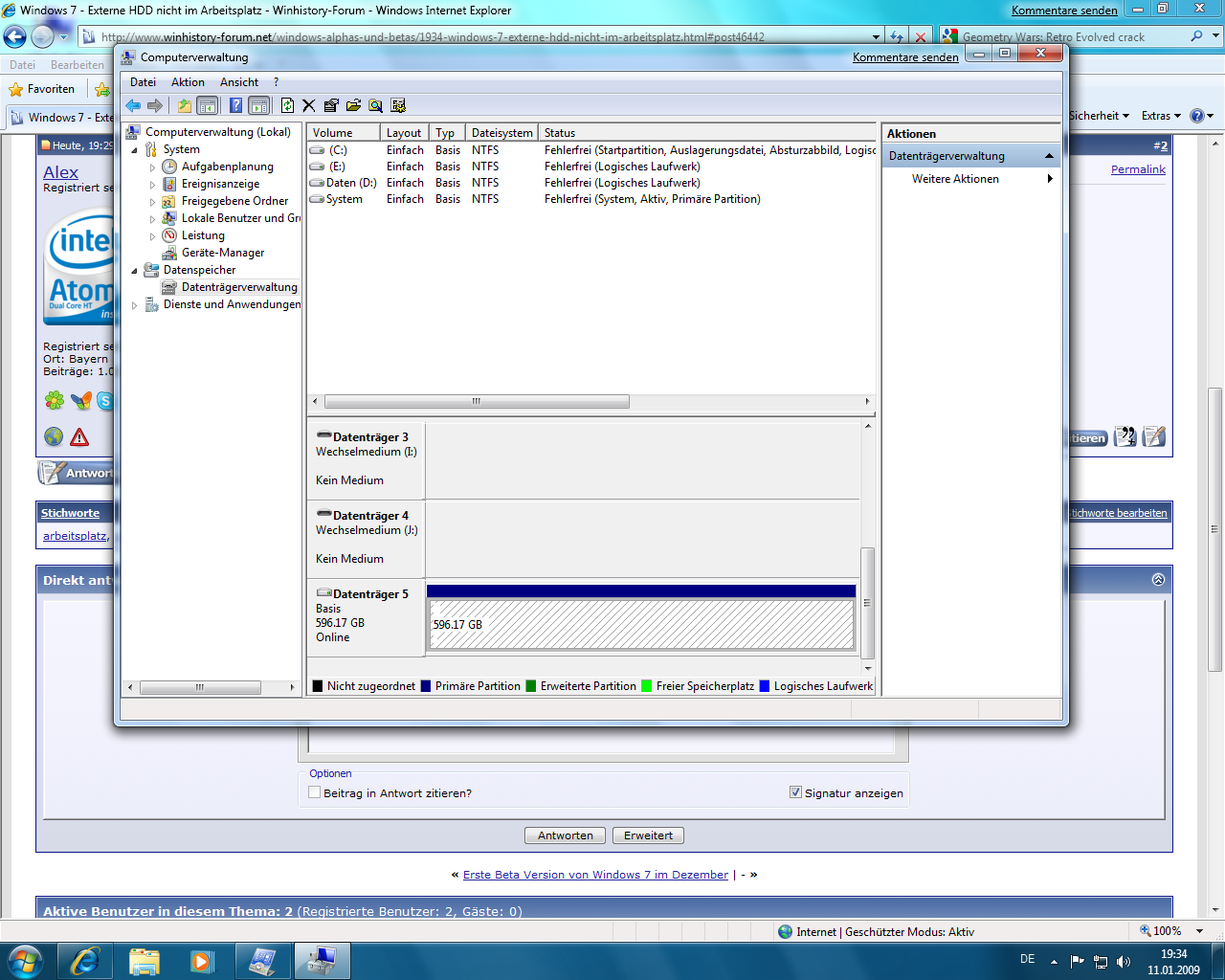The width and height of the screenshot is (1225, 980).
Task: Open the Aktion menu
Action: tap(188, 82)
